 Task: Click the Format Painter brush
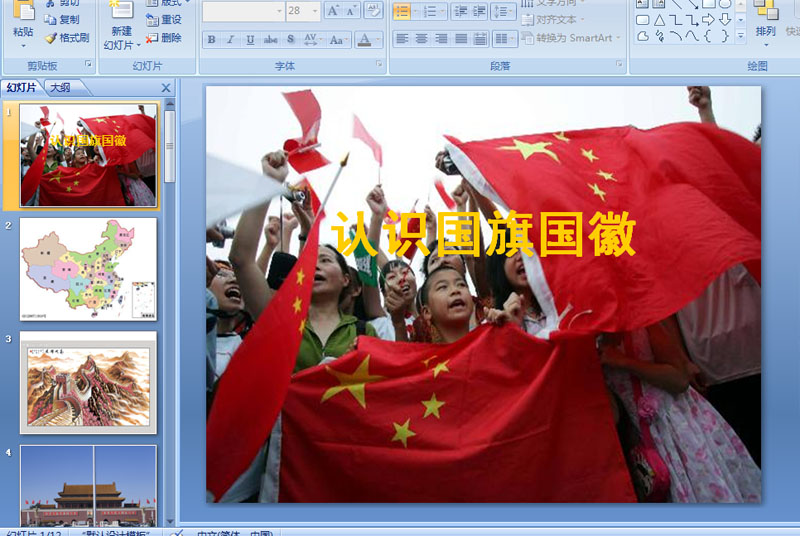[x=67, y=38]
